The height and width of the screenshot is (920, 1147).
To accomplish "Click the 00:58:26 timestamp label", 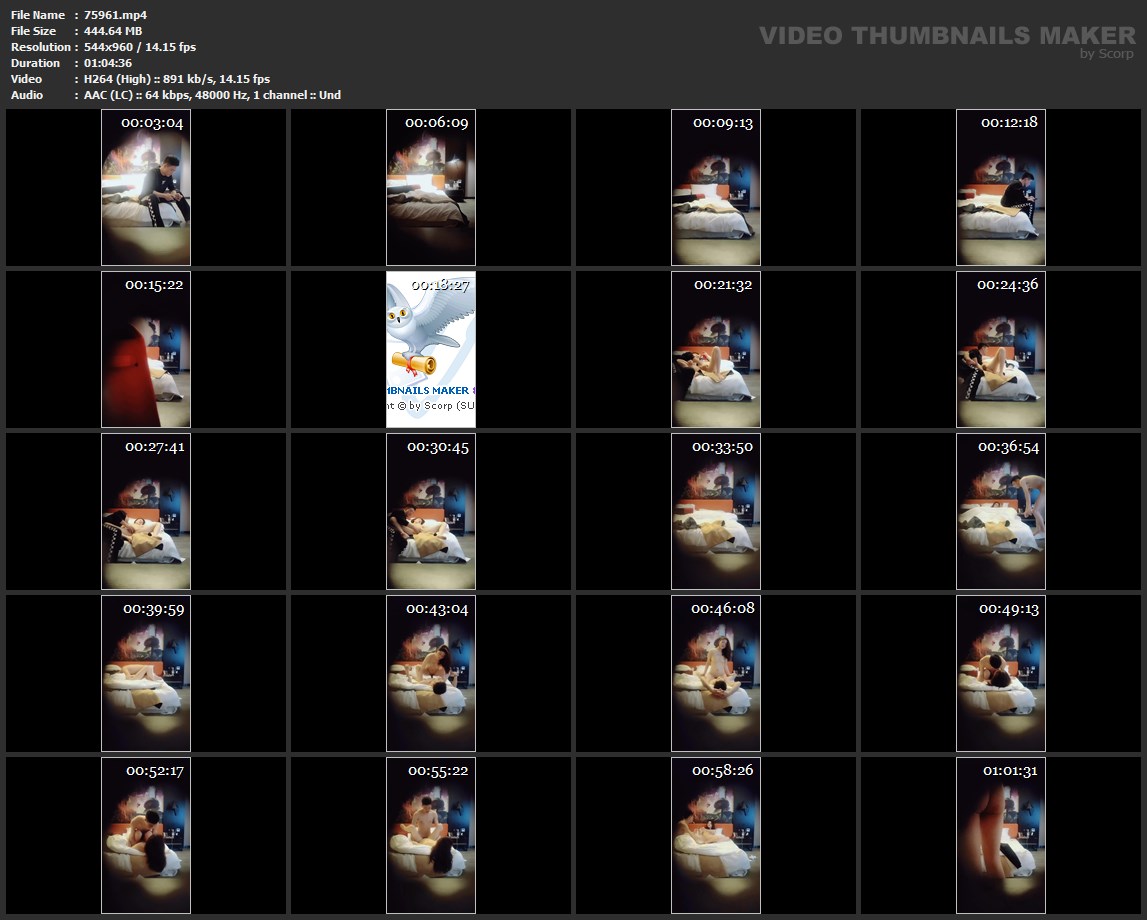I will (723, 771).
